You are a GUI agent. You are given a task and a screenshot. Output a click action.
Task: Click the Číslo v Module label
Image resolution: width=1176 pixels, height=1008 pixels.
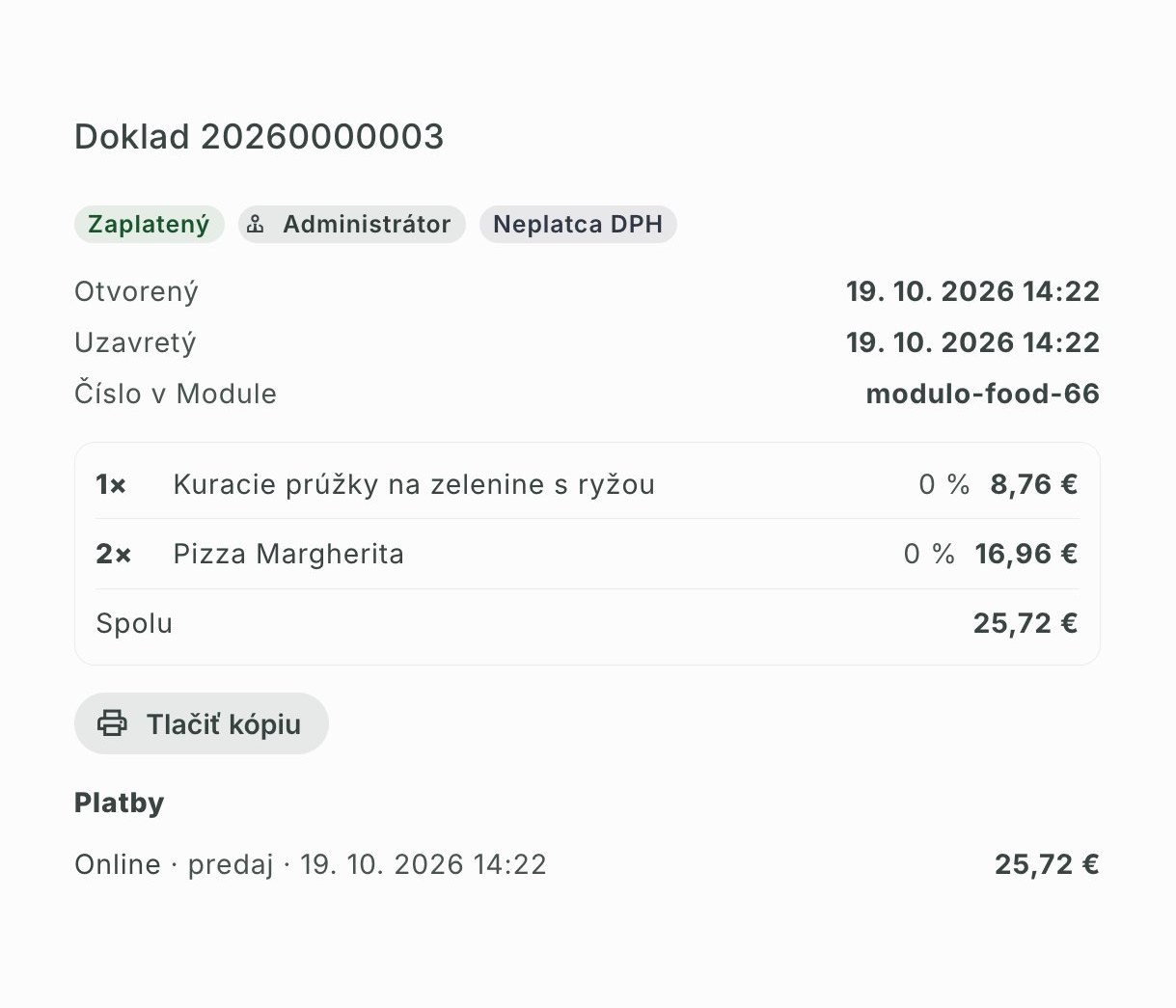click(x=176, y=394)
